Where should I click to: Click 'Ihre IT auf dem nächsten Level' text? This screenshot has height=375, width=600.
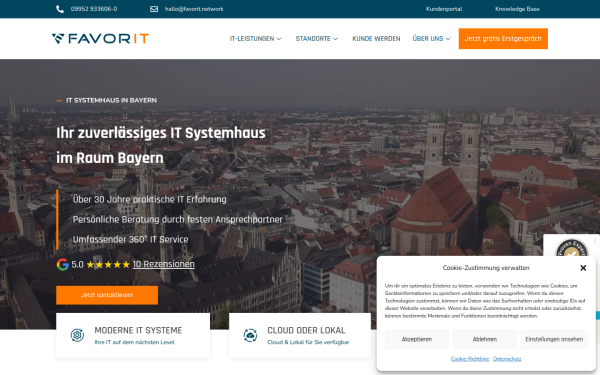click(134, 342)
